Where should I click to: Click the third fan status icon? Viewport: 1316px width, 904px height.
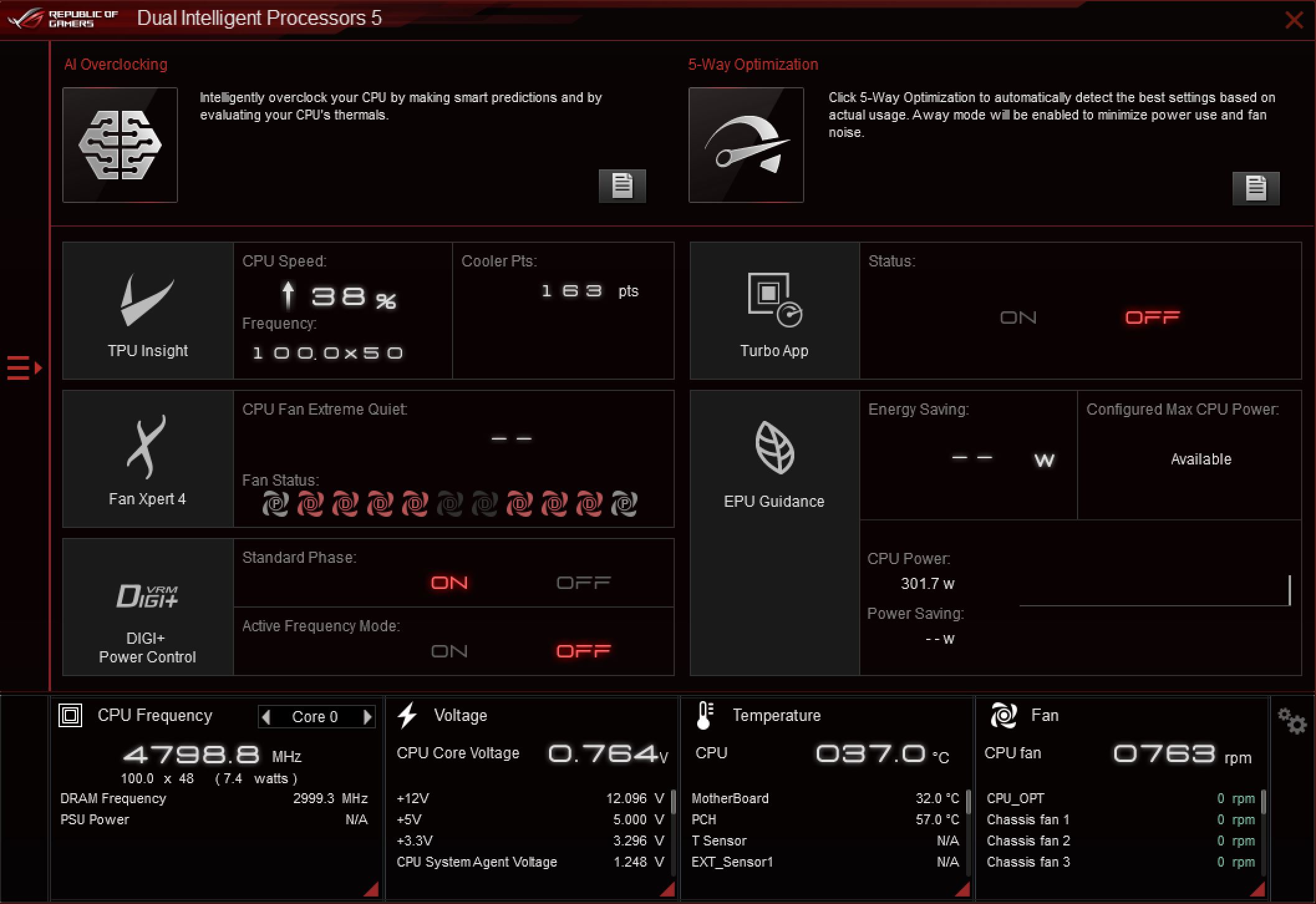(x=345, y=504)
